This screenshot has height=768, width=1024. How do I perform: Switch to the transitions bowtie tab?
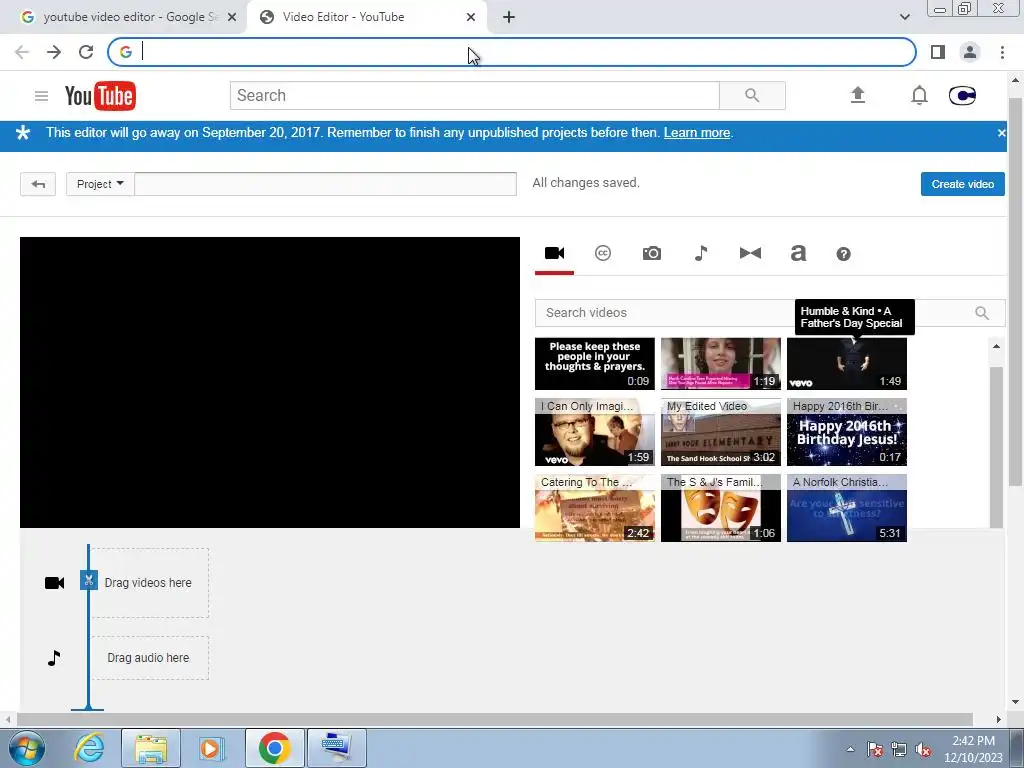click(750, 253)
